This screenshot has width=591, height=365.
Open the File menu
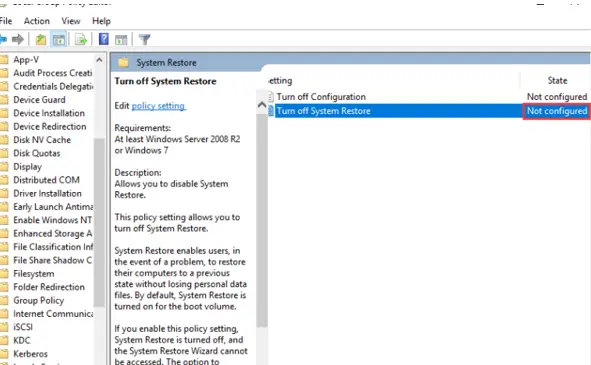point(6,21)
